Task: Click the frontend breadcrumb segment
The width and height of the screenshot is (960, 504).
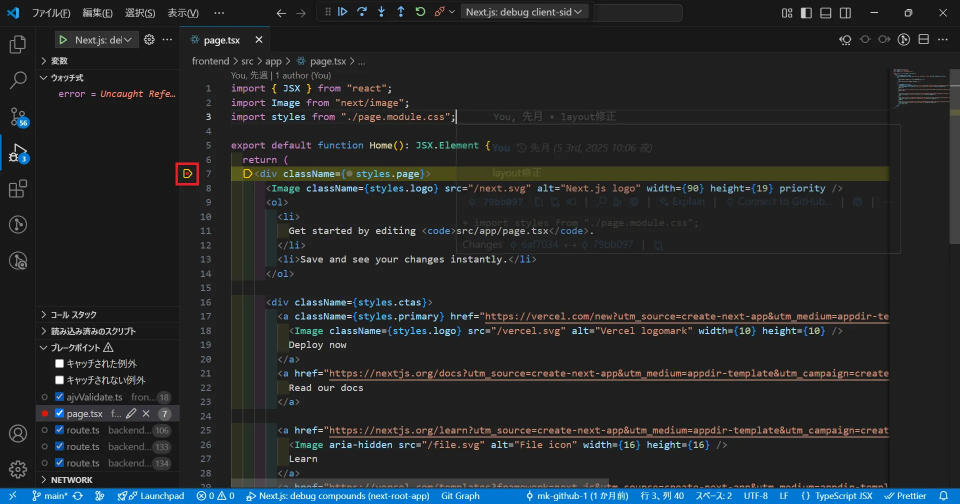Action: coord(210,61)
